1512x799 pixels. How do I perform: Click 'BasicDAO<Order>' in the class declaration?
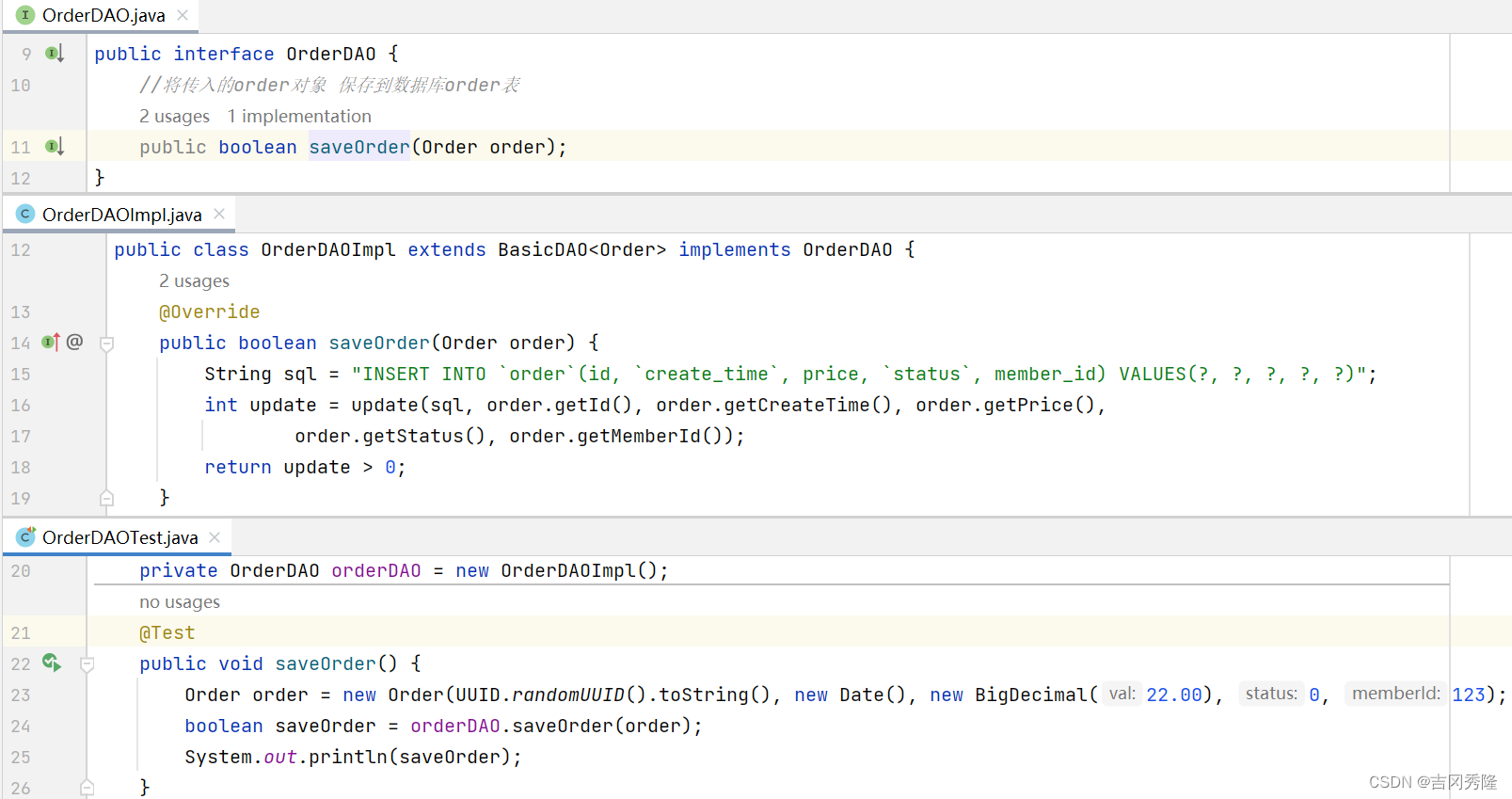(x=582, y=249)
